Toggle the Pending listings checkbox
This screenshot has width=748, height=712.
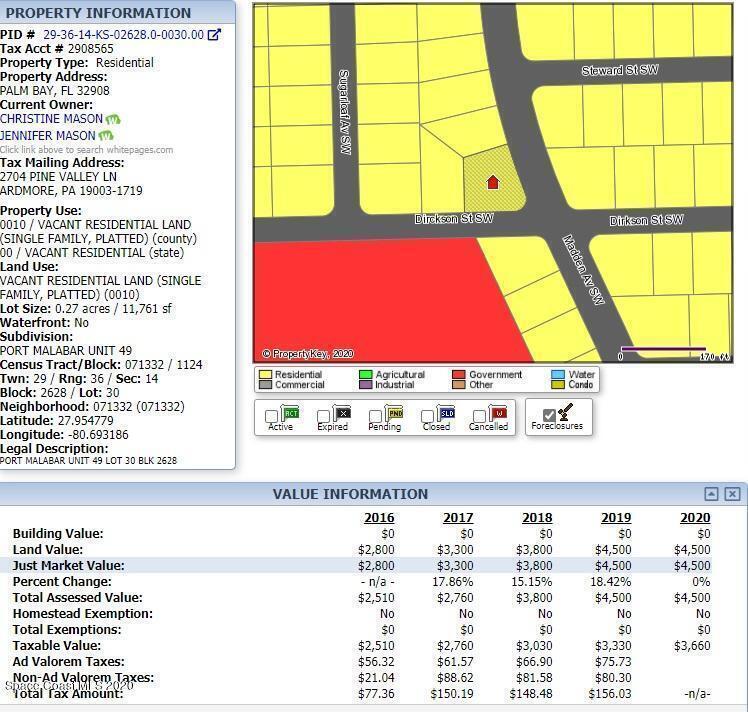[x=375, y=416]
